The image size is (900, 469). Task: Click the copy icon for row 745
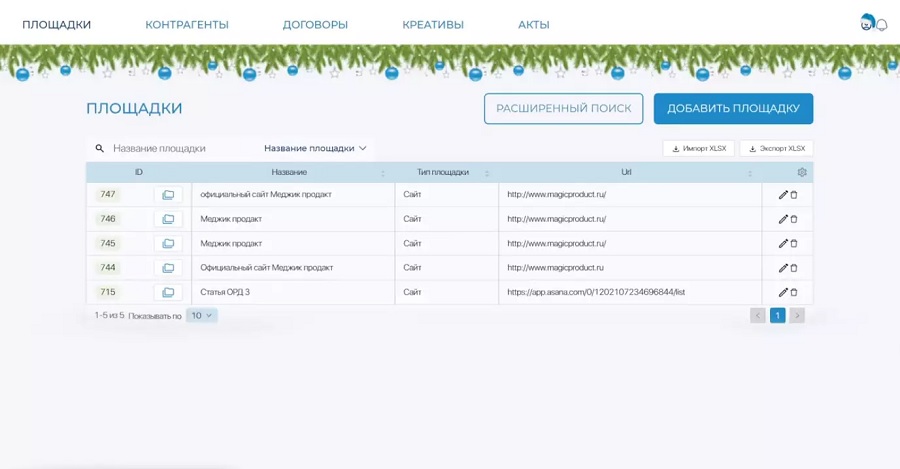point(168,244)
